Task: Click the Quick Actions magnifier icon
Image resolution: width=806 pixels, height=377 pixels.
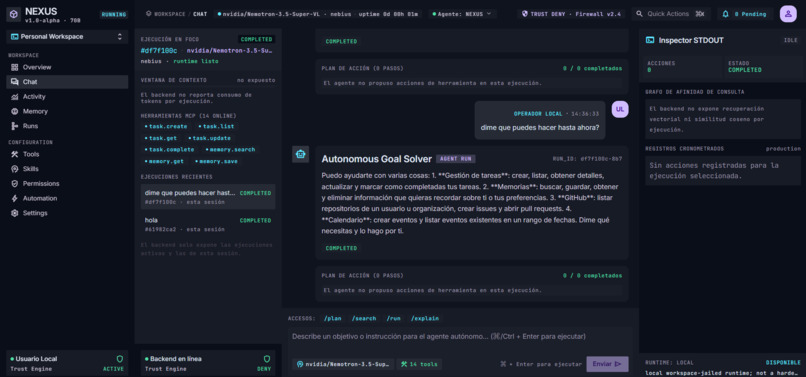Action: pyautogui.click(x=639, y=14)
